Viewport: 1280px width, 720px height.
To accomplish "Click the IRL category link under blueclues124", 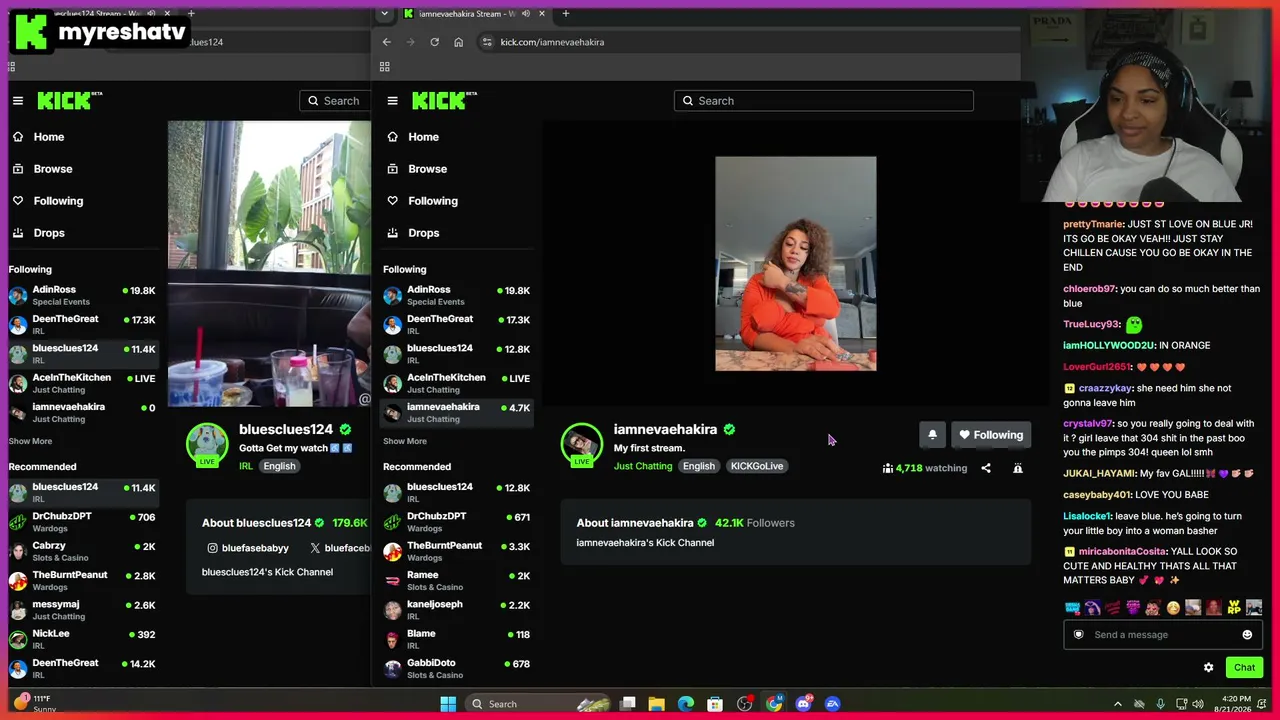I will tap(246, 466).
